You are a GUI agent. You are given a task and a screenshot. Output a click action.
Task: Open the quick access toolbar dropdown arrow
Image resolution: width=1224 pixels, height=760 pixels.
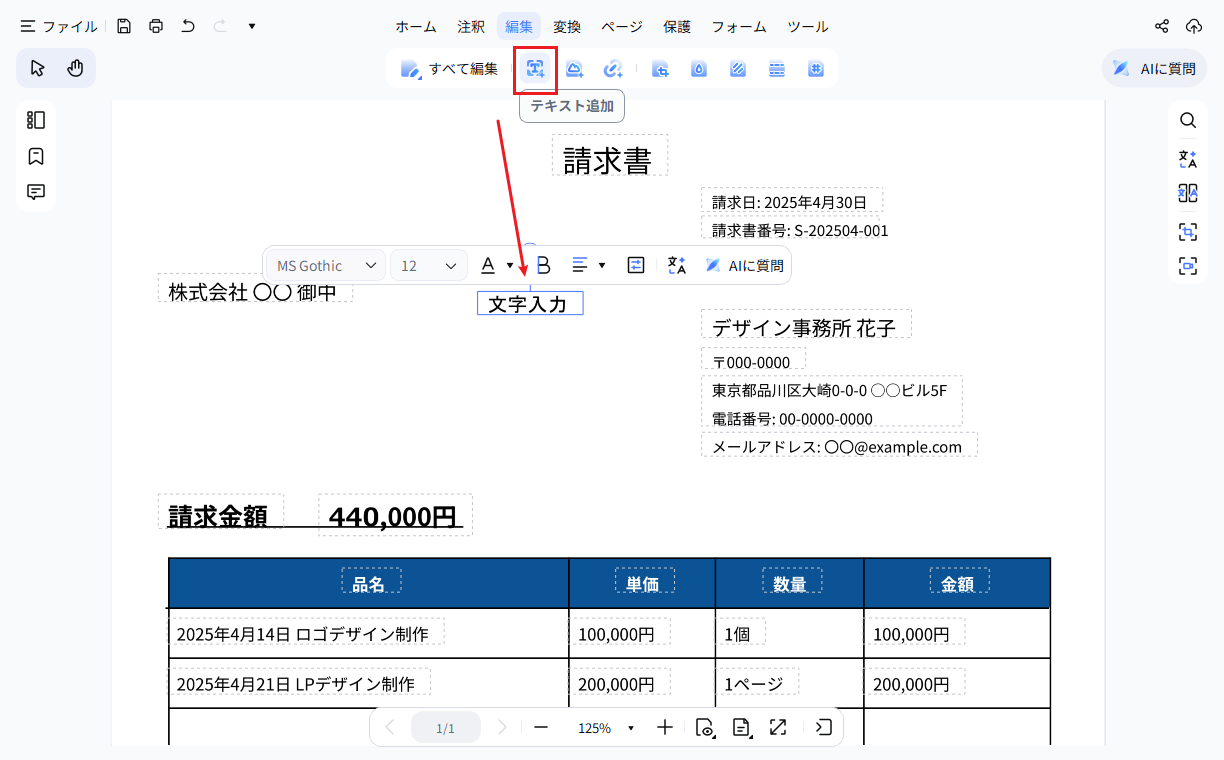(x=252, y=26)
